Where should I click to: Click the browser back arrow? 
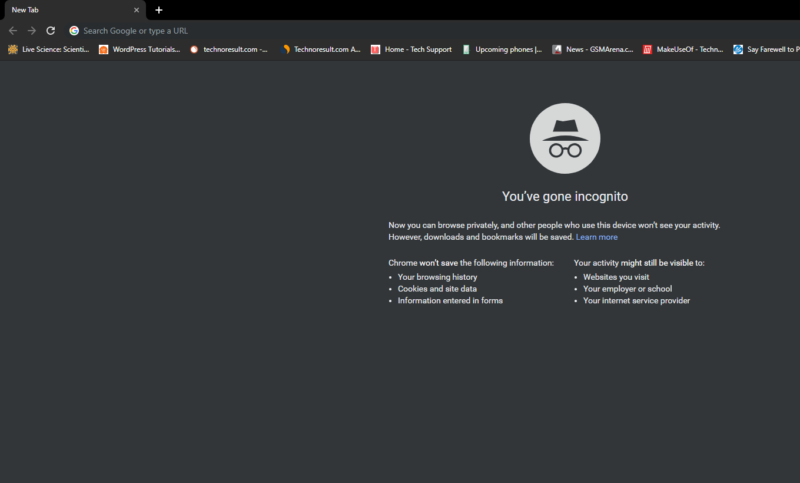(x=13, y=31)
